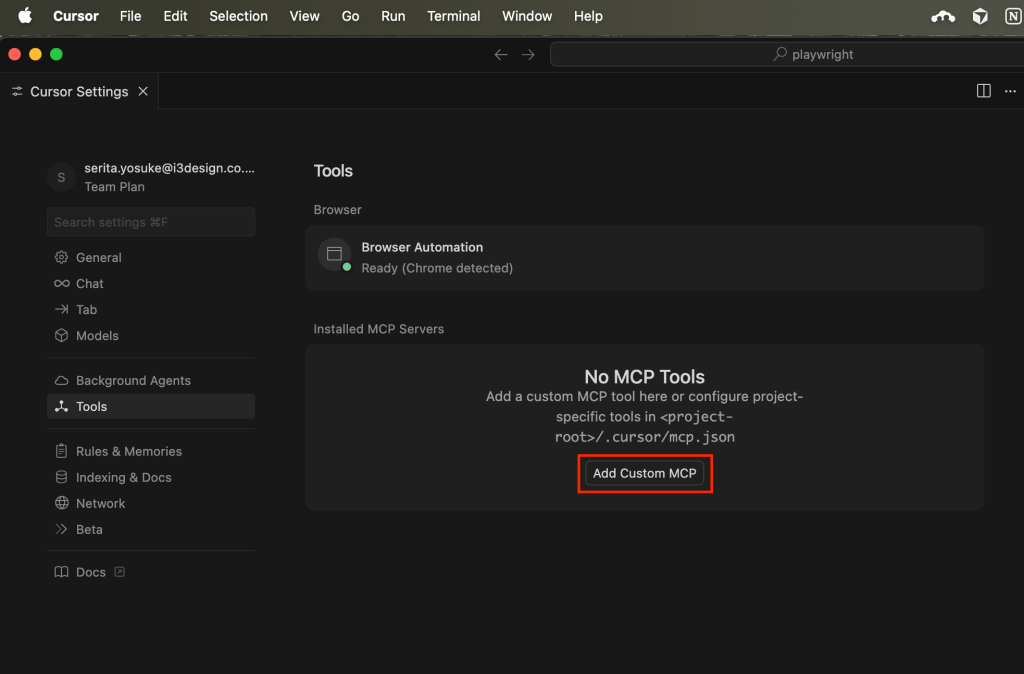Click the navigate back arrow
The image size is (1024, 674).
(x=501, y=55)
